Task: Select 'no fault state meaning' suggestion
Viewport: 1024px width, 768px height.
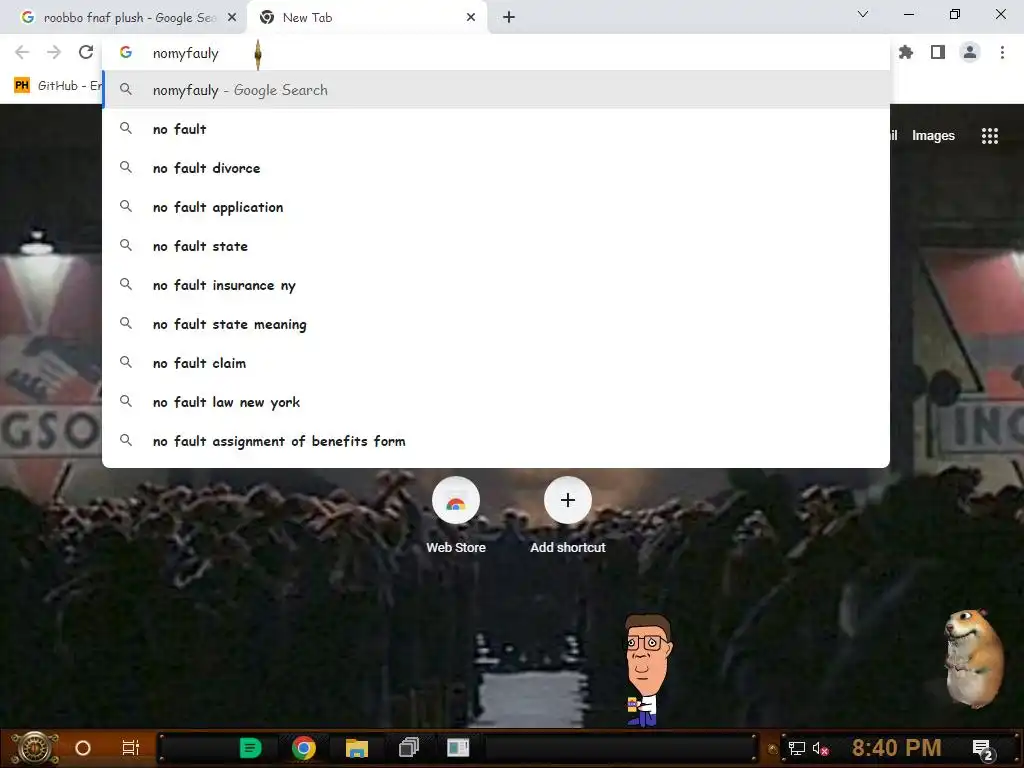Action: pyautogui.click(x=496, y=324)
